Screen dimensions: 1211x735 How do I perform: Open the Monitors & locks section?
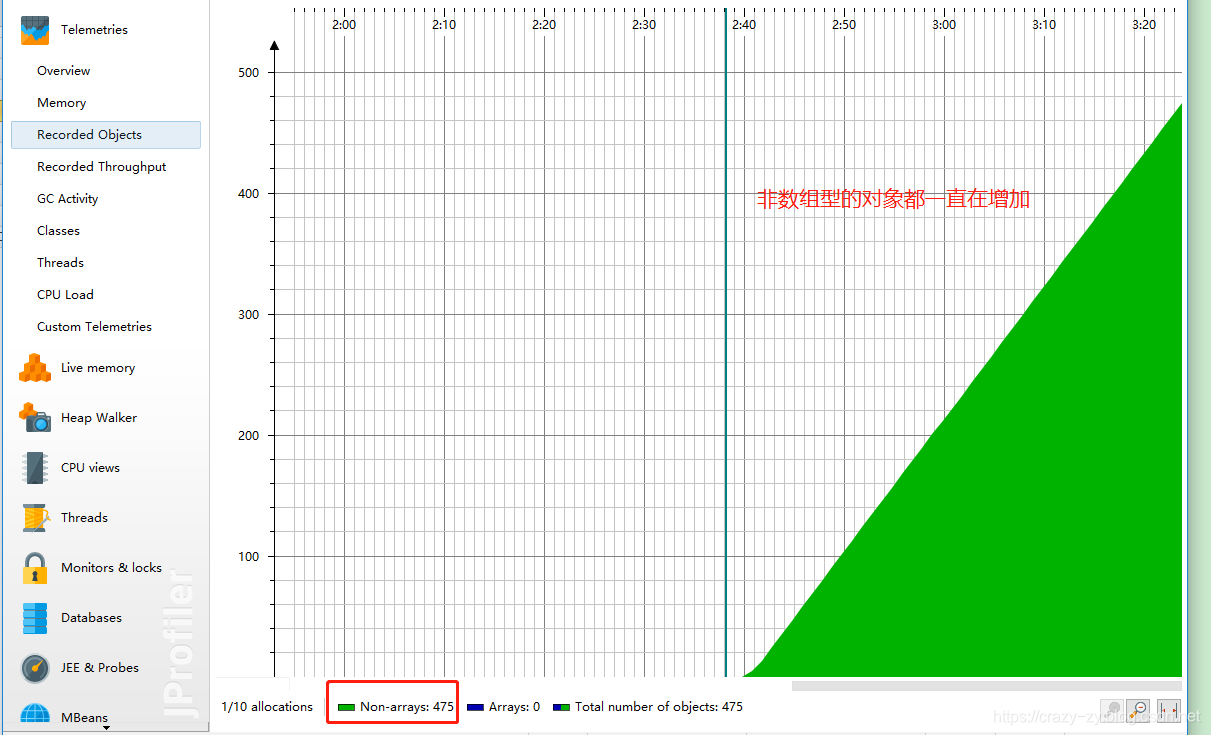pos(111,568)
